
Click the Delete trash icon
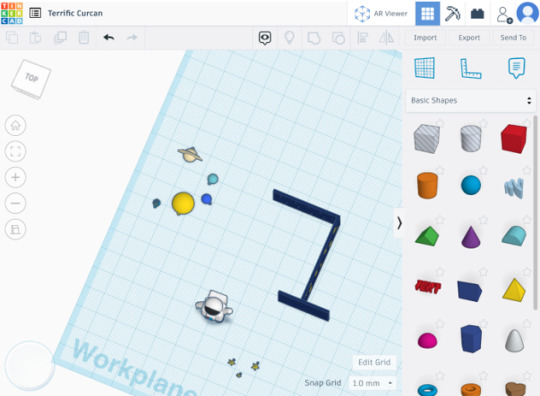[84, 37]
